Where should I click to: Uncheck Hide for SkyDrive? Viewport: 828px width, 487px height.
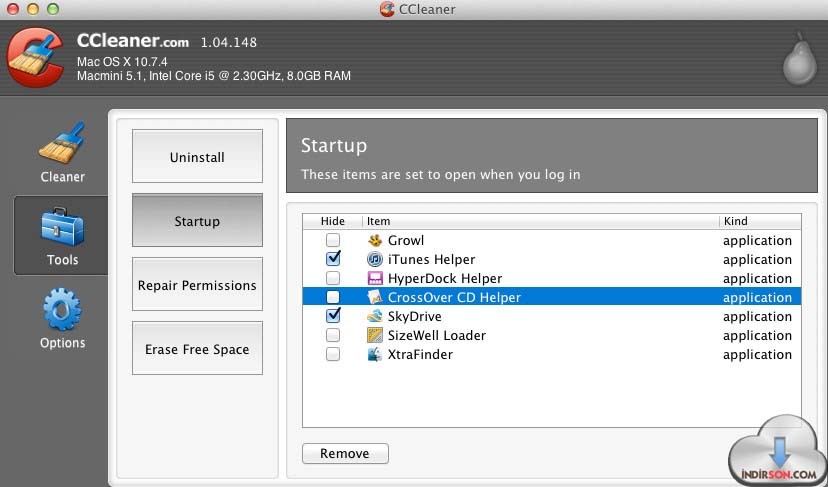tap(333, 316)
